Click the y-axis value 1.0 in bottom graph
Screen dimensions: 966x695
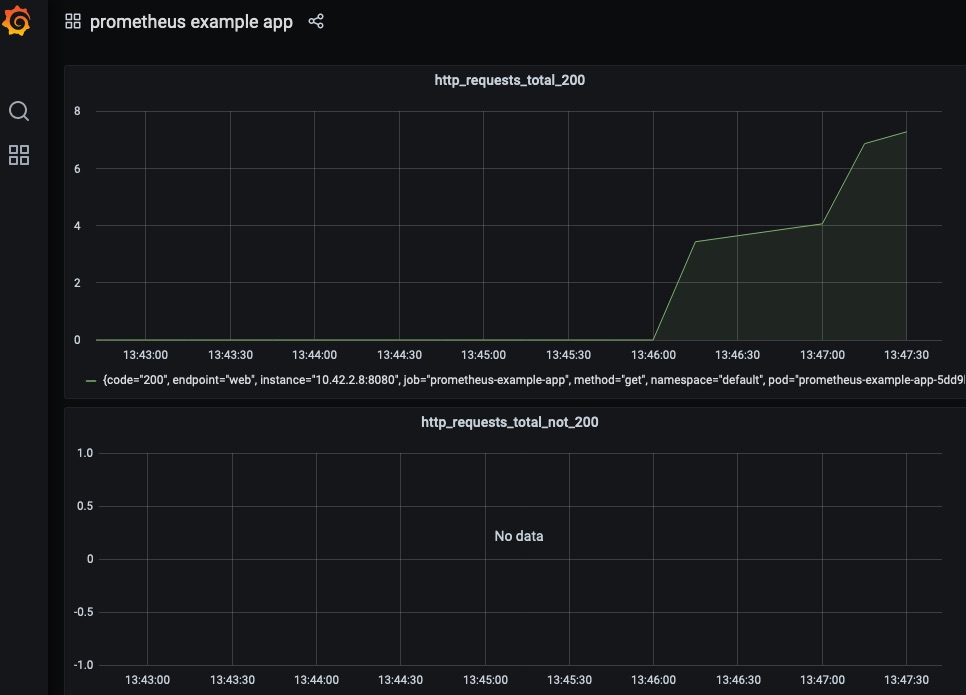[x=85, y=453]
